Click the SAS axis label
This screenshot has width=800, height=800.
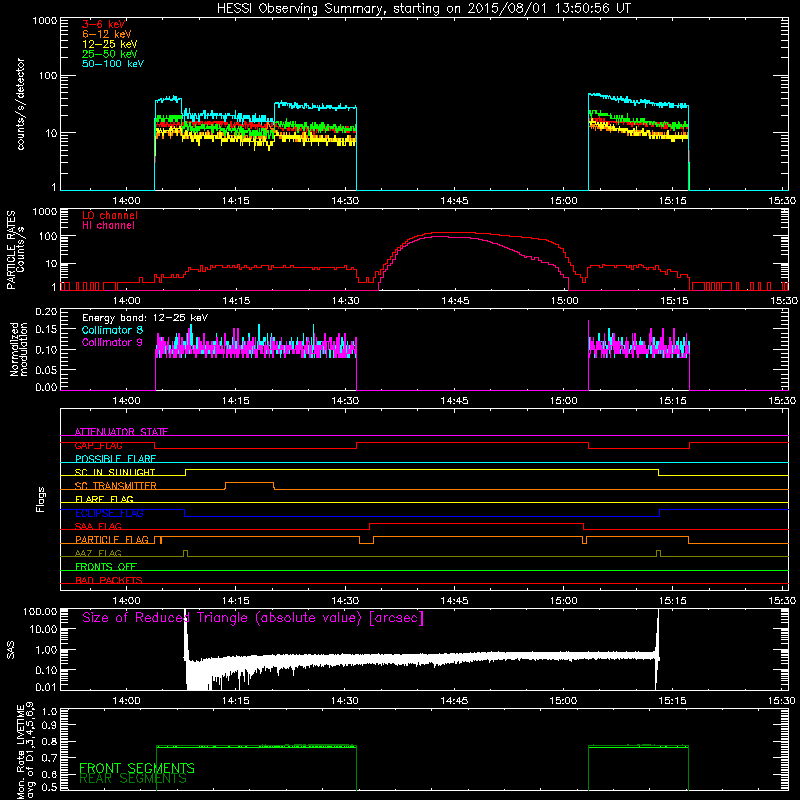click(11, 650)
